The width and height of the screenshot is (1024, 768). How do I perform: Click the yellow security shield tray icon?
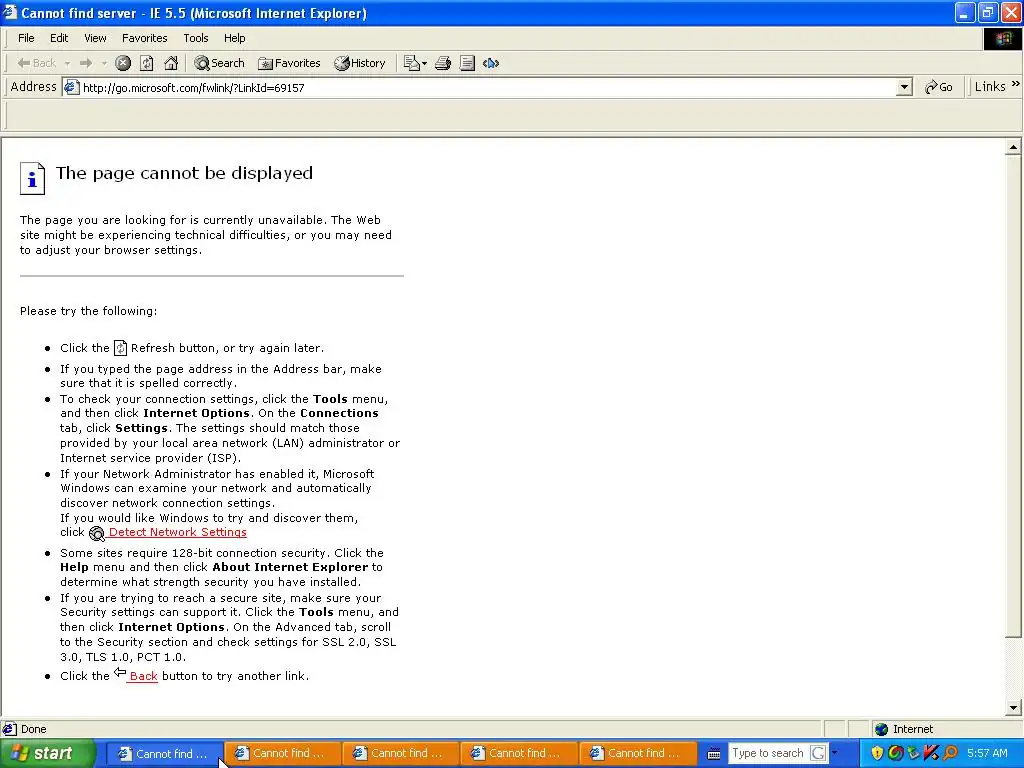(x=877, y=754)
